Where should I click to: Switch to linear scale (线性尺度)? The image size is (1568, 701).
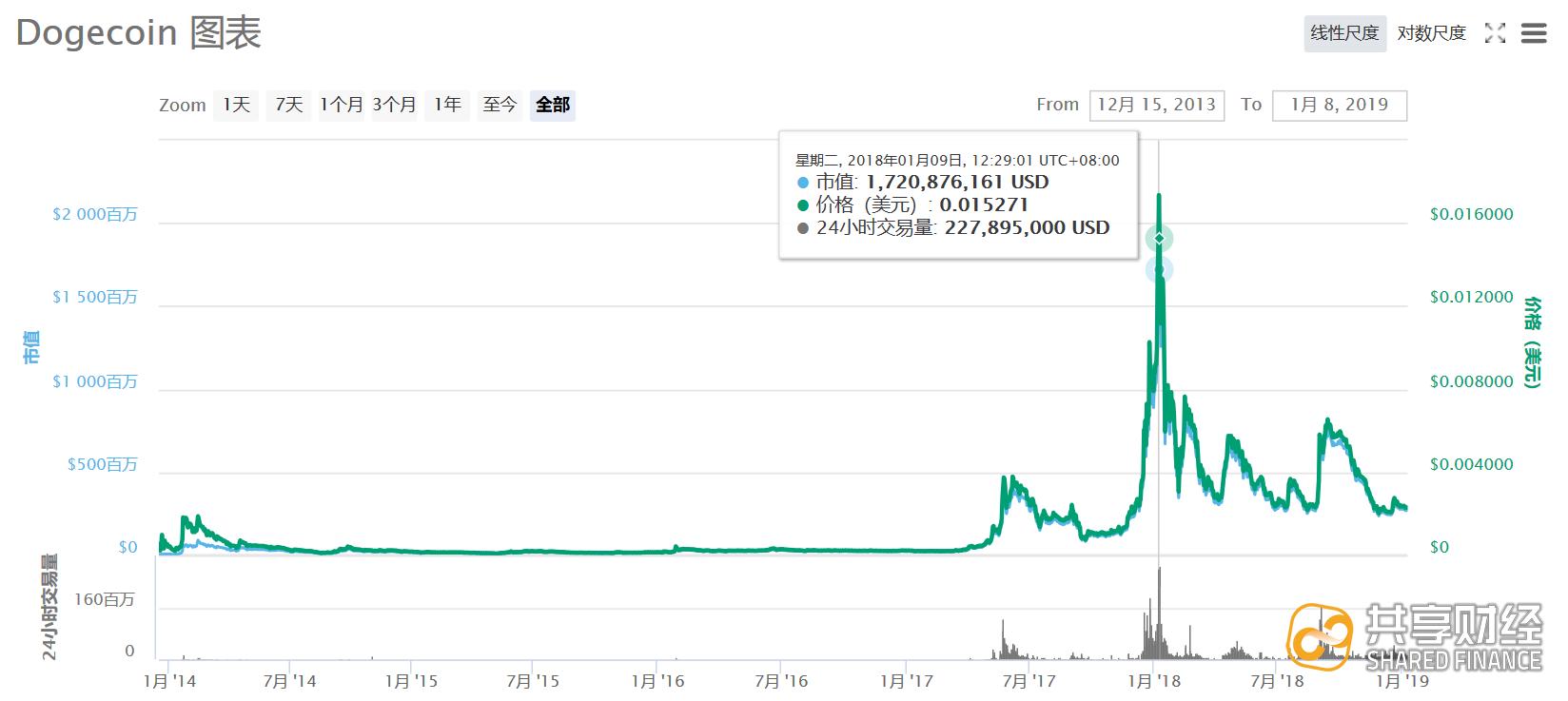tap(1344, 33)
